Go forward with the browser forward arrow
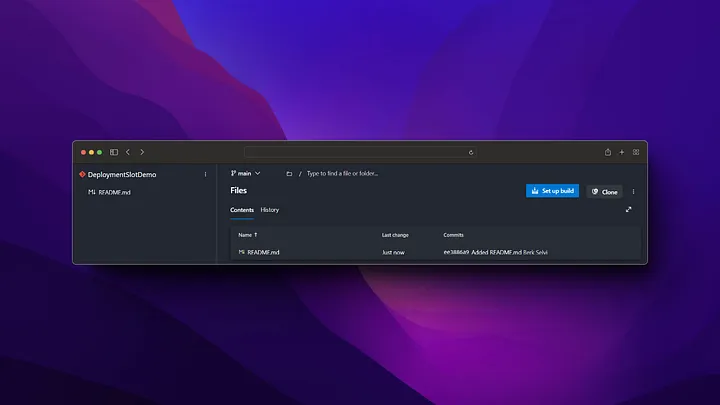 click(x=142, y=152)
